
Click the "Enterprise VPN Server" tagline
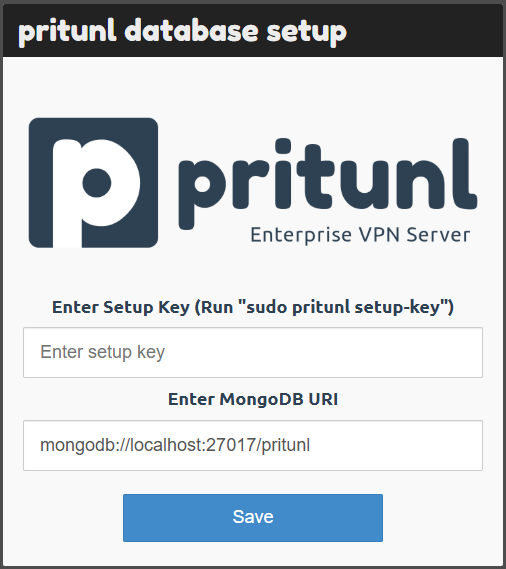click(360, 235)
